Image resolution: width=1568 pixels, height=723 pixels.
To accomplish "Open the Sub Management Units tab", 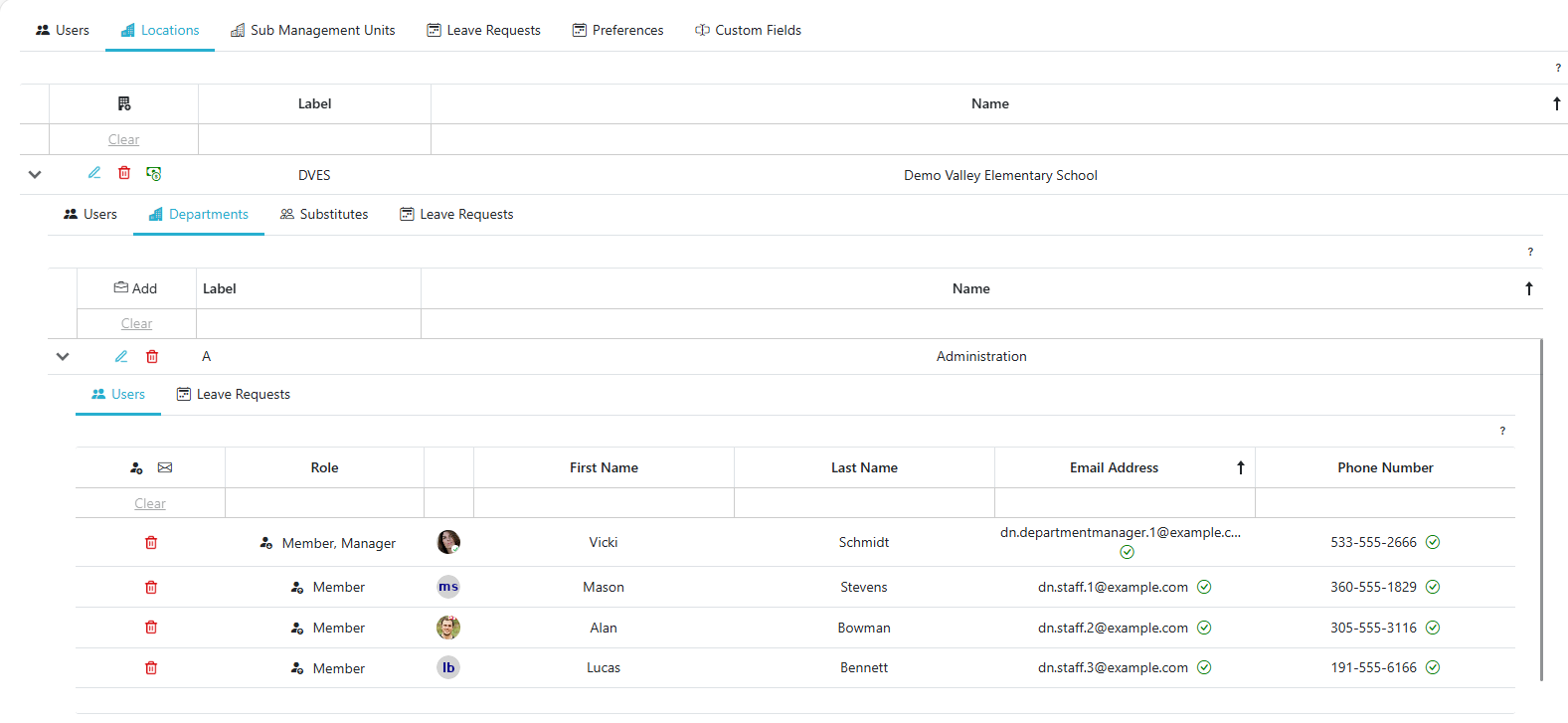I will (x=313, y=30).
